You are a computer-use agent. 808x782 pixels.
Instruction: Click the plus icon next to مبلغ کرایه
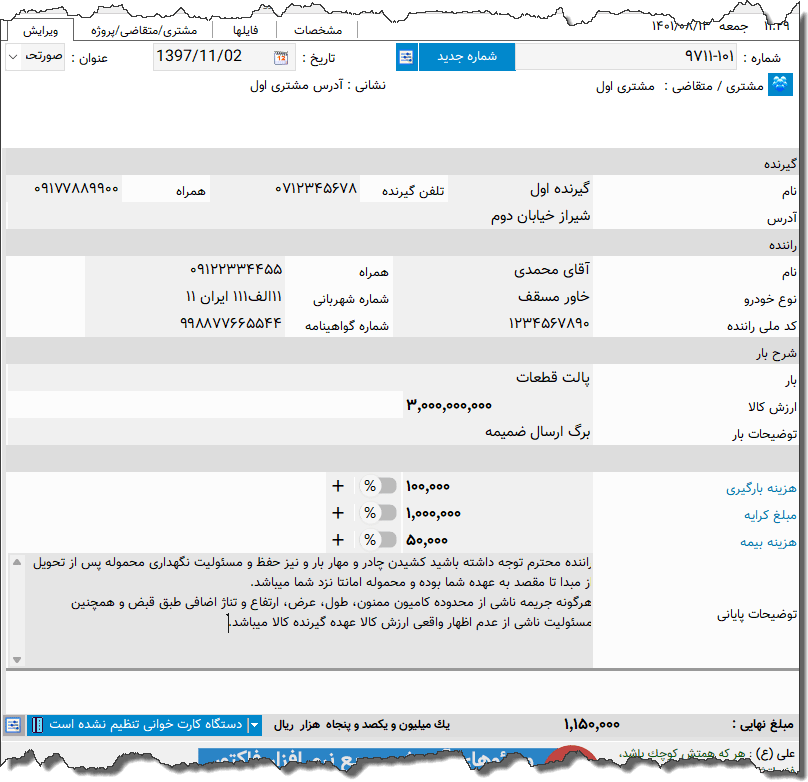coord(339,513)
